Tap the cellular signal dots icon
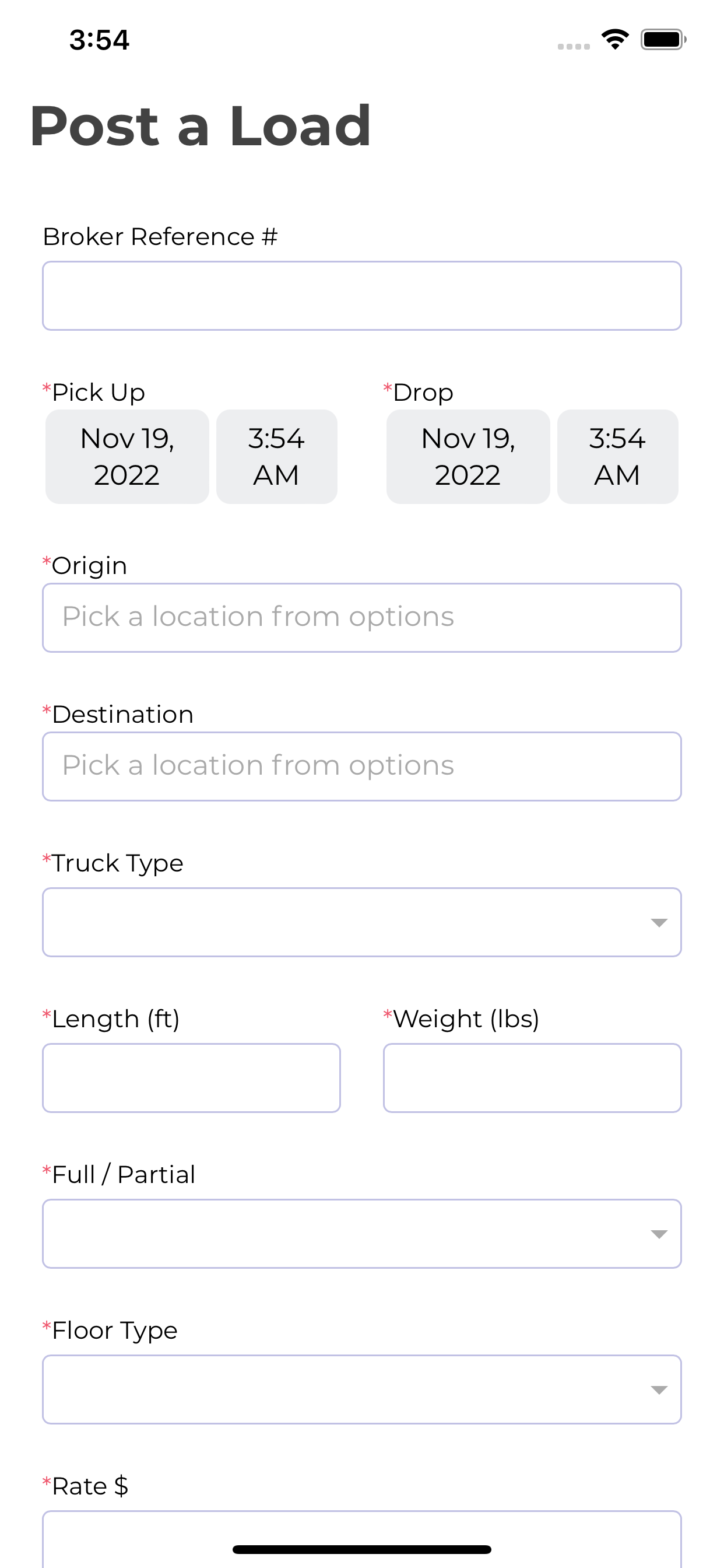Screen dimensions: 724x1568 pos(574,46)
